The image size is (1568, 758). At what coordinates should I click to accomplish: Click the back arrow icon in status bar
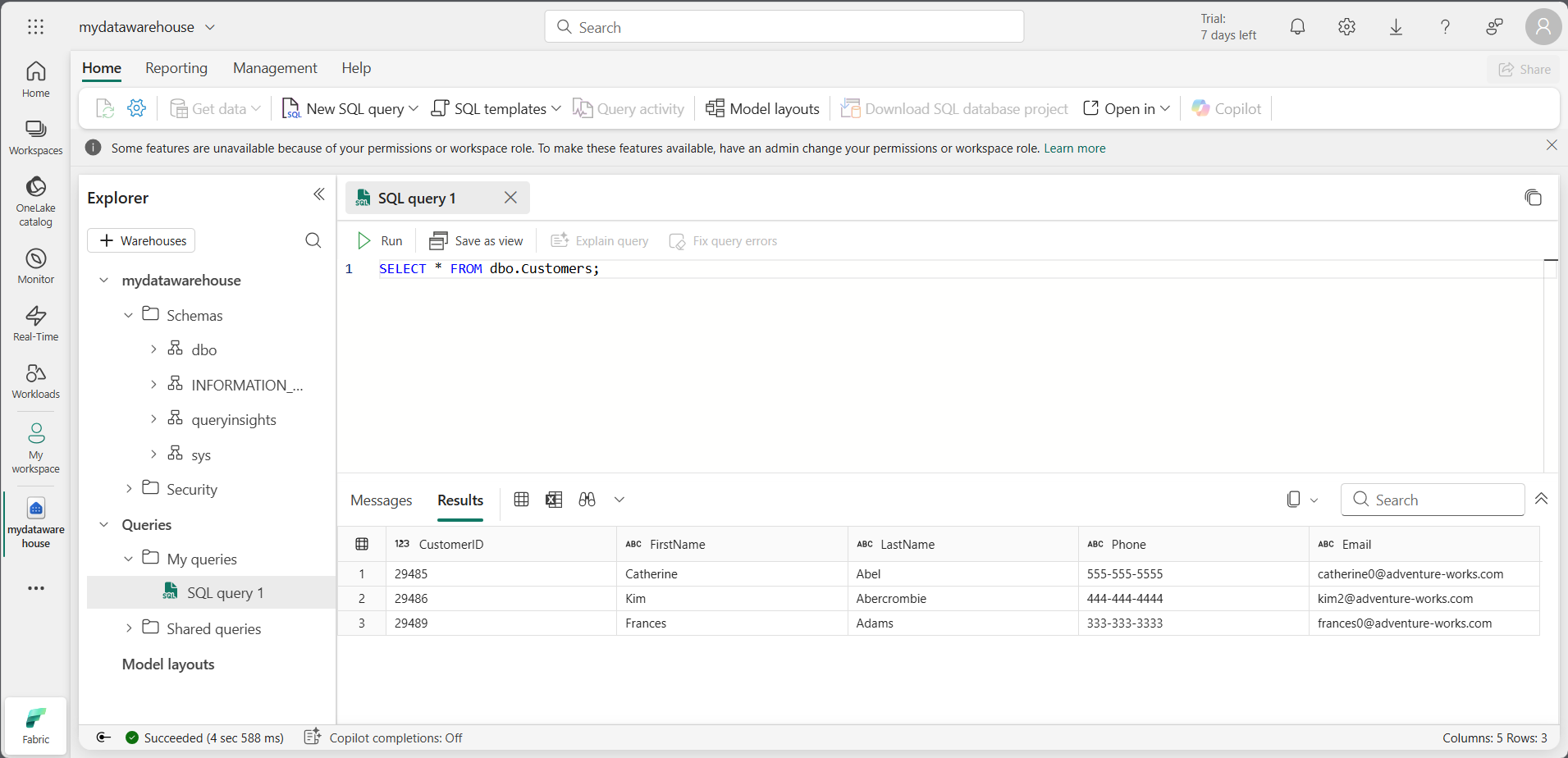(x=103, y=737)
